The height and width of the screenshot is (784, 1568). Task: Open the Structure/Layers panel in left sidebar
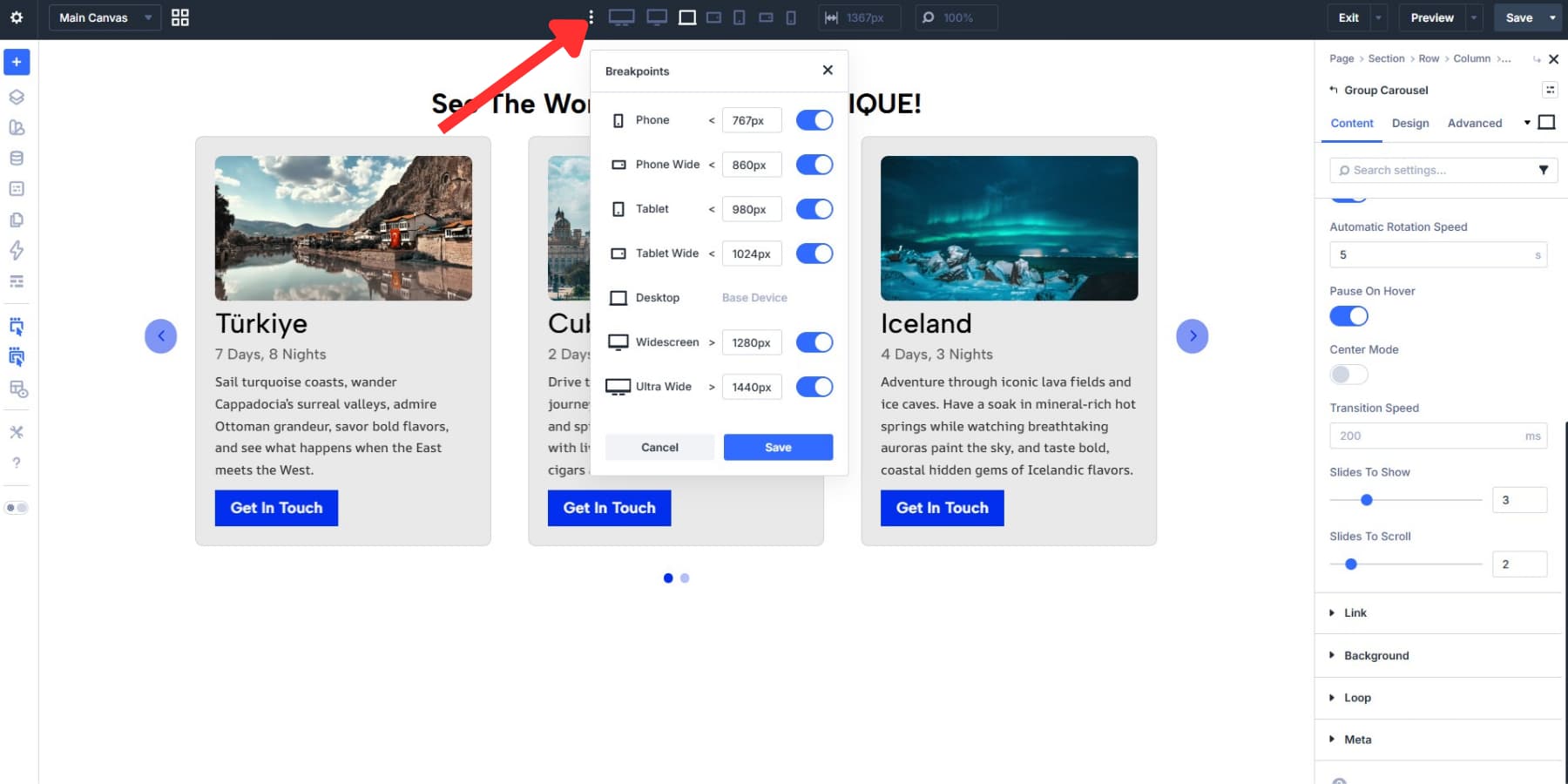(16, 97)
